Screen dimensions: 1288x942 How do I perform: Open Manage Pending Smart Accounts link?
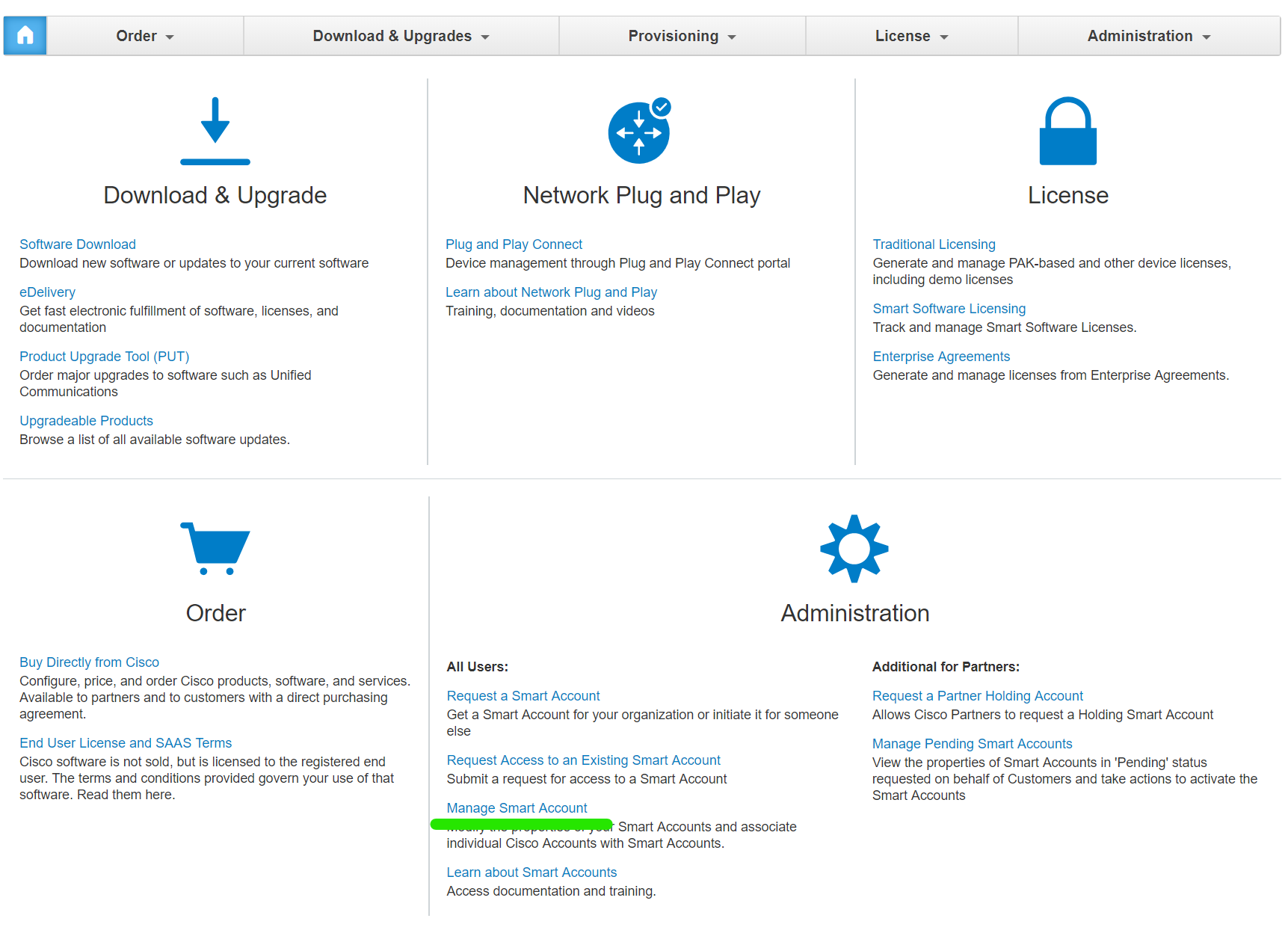click(972, 744)
